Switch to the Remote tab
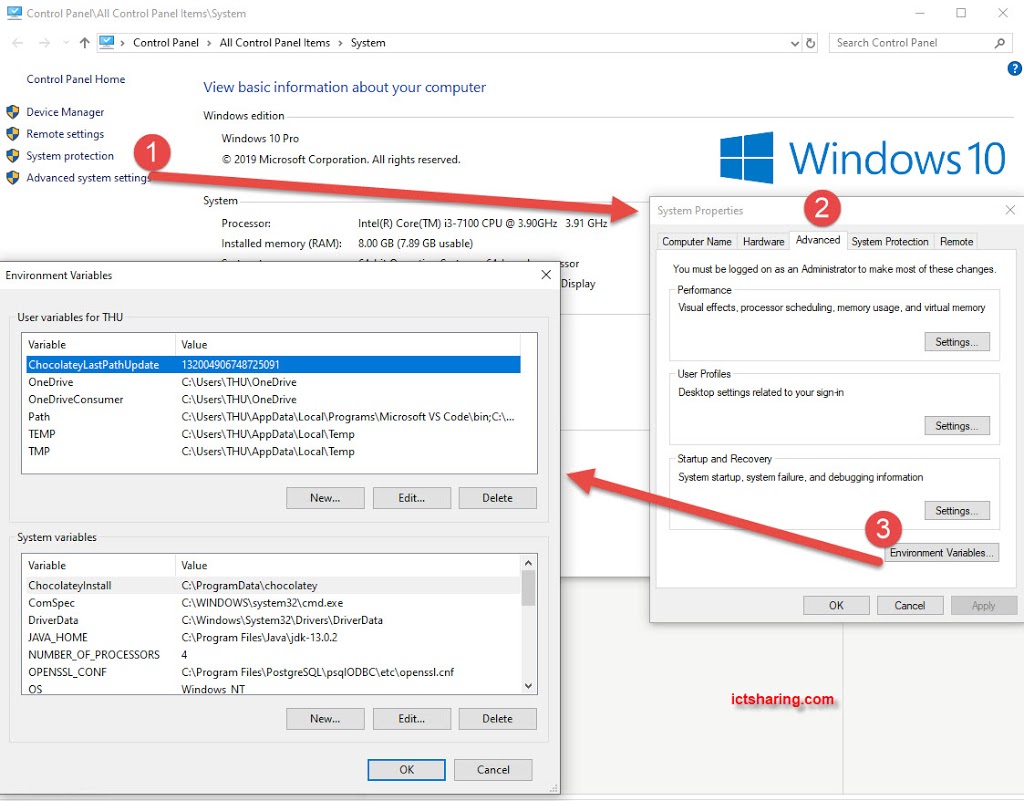Image resolution: width=1024 pixels, height=801 pixels. click(956, 242)
